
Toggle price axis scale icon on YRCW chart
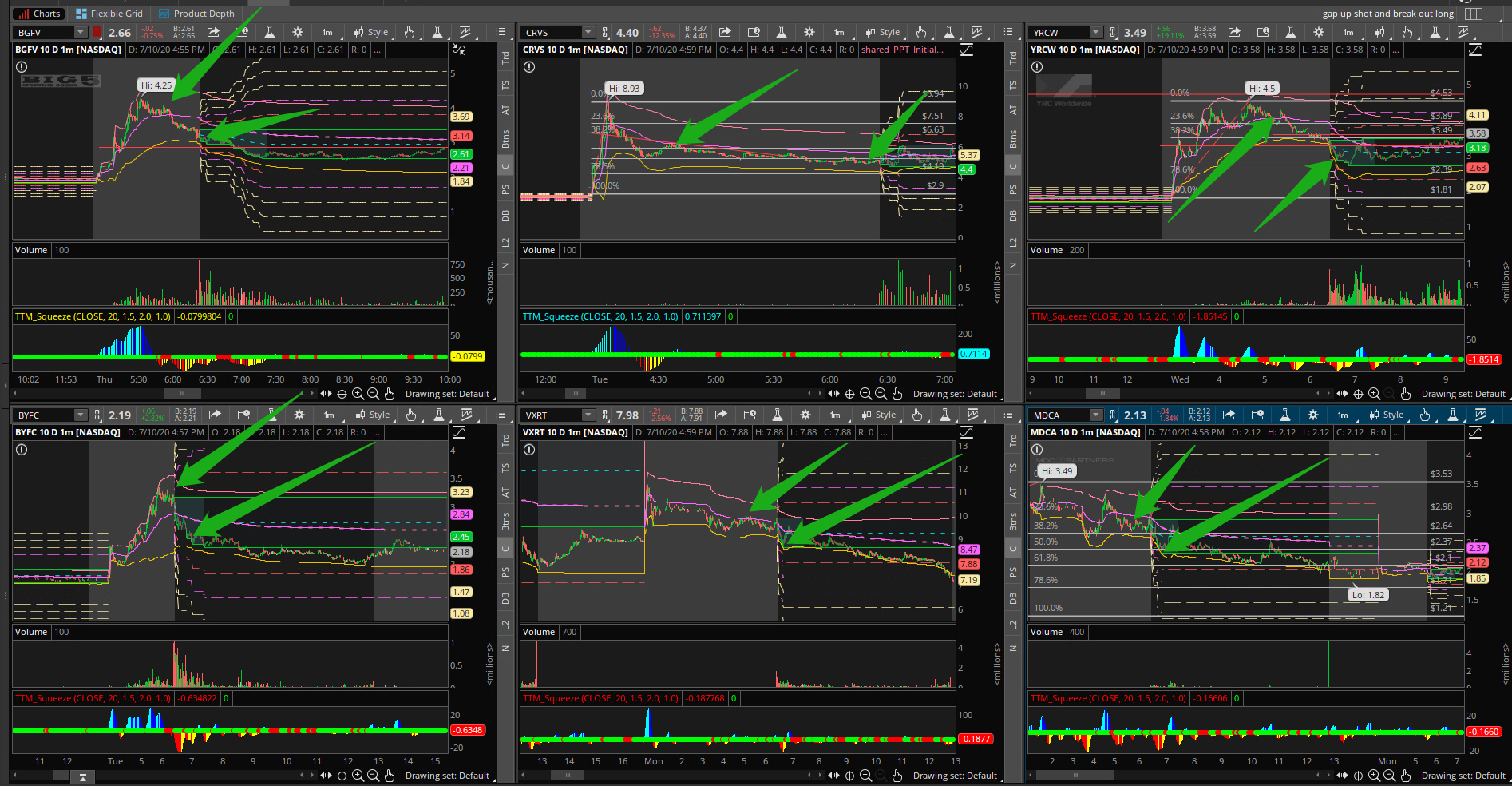point(1474,50)
